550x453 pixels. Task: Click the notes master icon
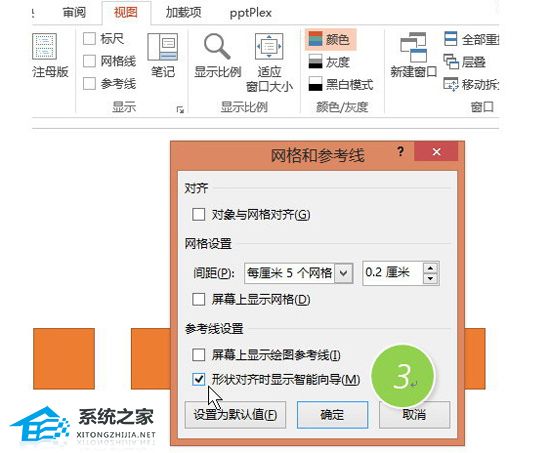(x=45, y=46)
